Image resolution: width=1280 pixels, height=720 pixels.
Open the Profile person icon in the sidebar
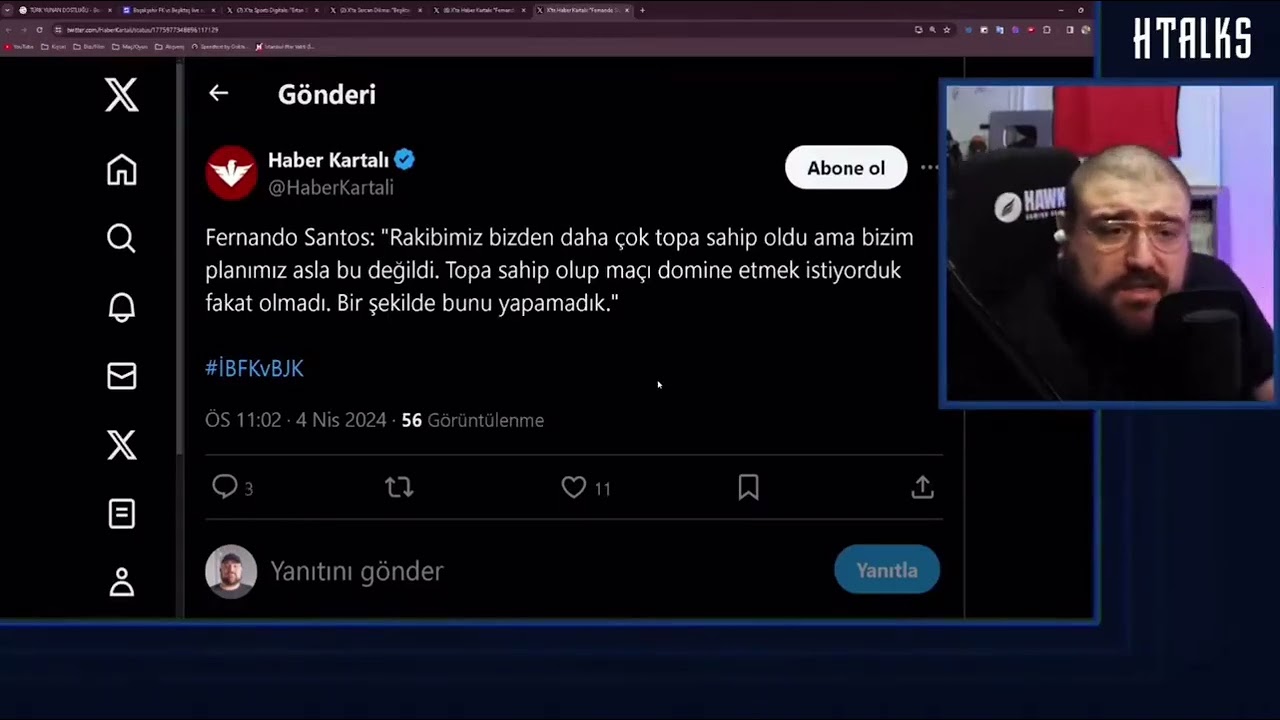click(121, 582)
